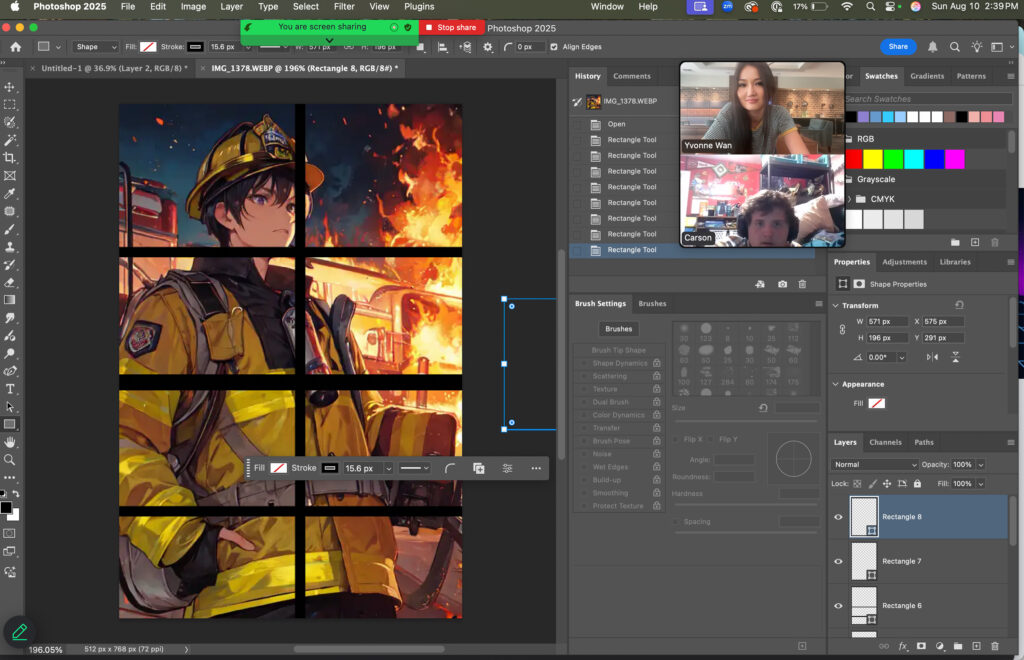Image resolution: width=1024 pixels, height=660 pixels.
Task: Select the Zoom tool in toolbar
Action: click(x=10, y=460)
